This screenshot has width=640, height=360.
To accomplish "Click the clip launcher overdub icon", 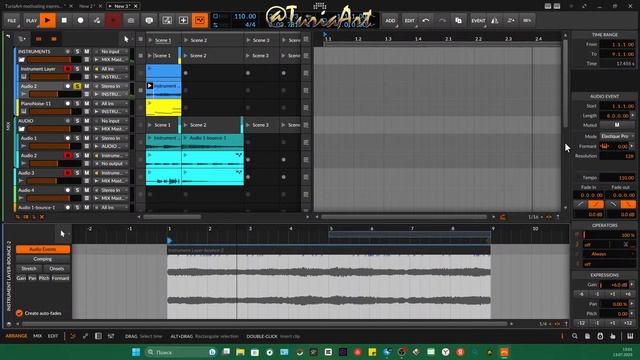I will (131, 20).
